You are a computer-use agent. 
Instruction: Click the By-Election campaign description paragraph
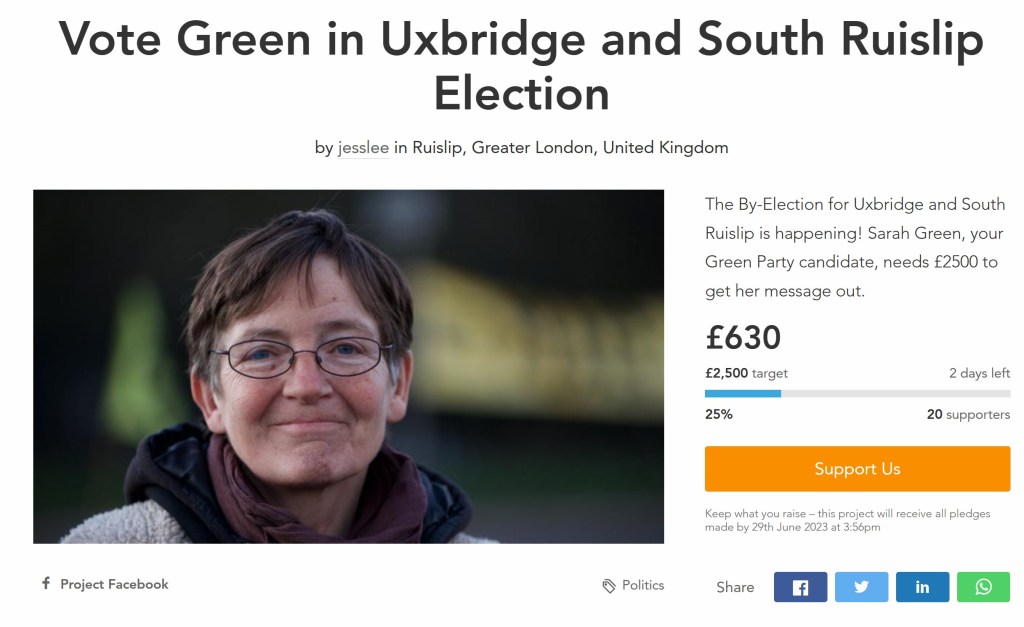click(x=855, y=247)
